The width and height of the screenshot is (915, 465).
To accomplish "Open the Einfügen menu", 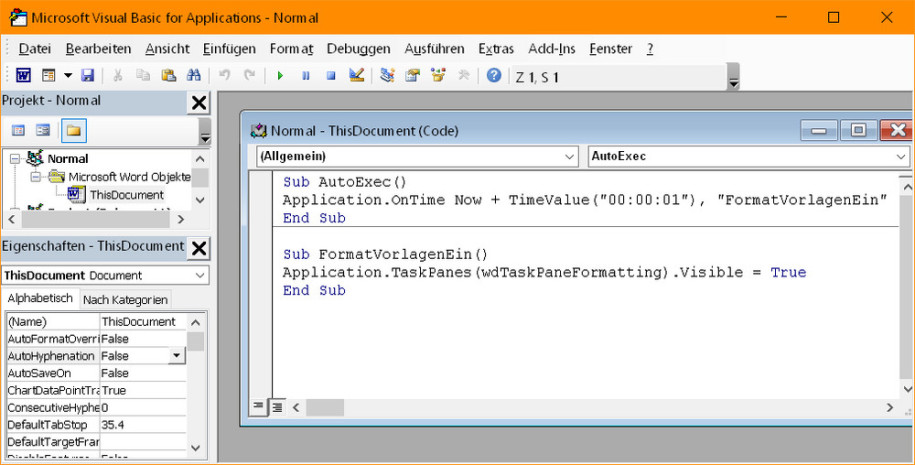I will coord(229,49).
